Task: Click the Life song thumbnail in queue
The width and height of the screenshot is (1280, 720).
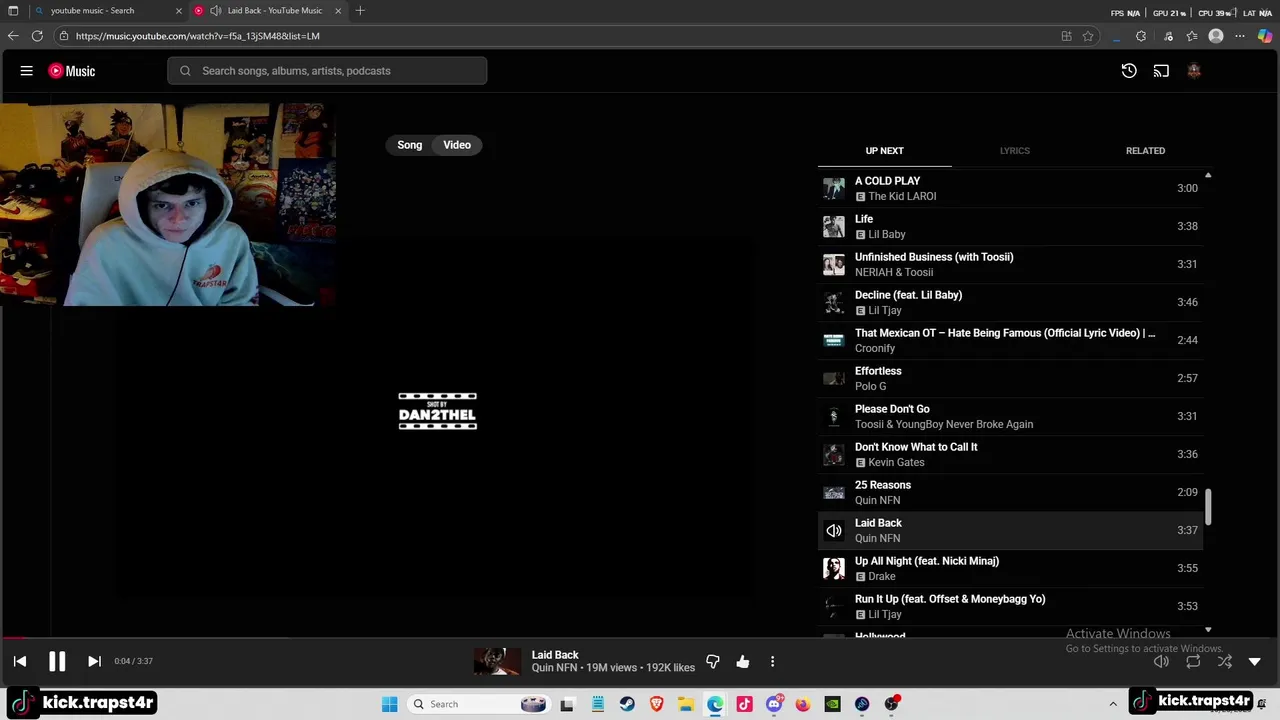Action: coord(833,226)
